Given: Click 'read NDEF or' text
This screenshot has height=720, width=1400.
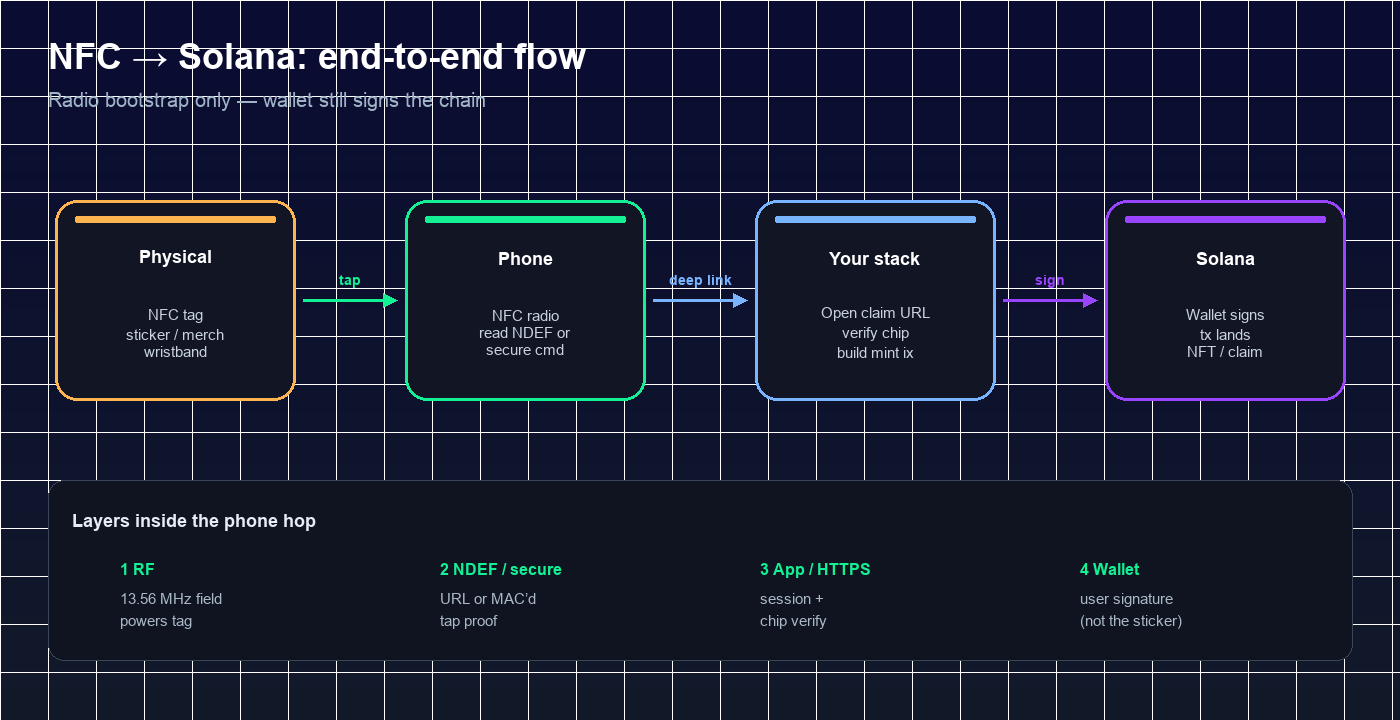Looking at the screenshot, I should (x=525, y=333).
